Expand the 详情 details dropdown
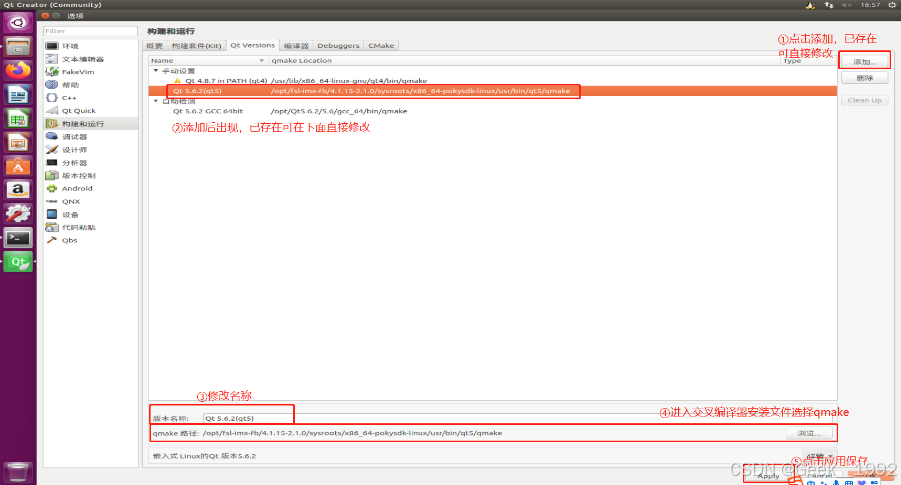The image size is (901, 485). pos(820,457)
